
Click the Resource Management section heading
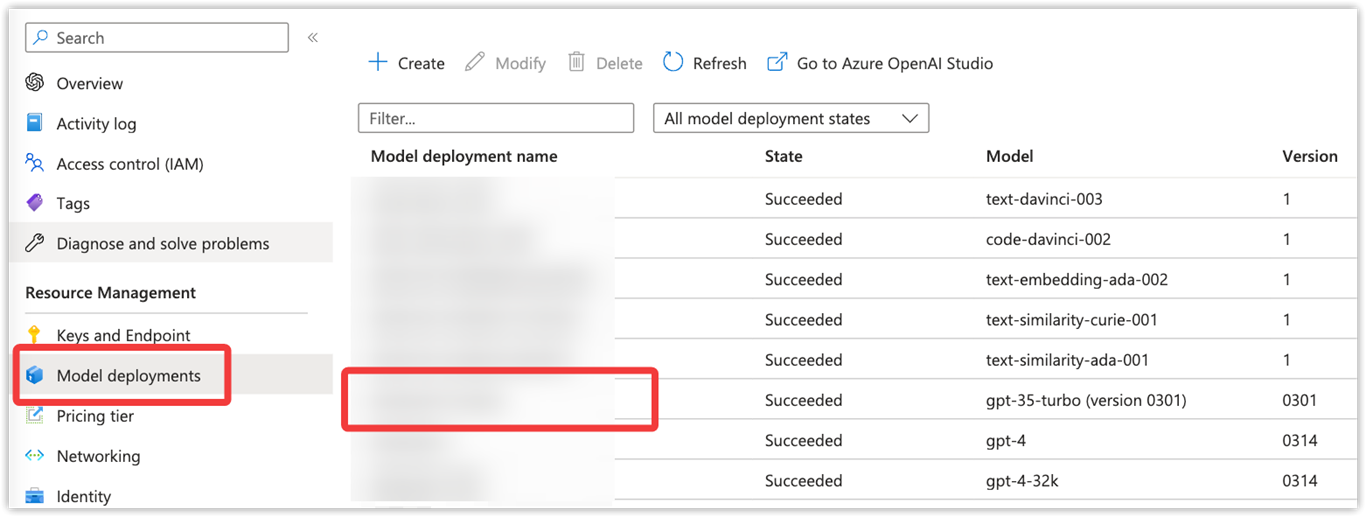(110, 293)
